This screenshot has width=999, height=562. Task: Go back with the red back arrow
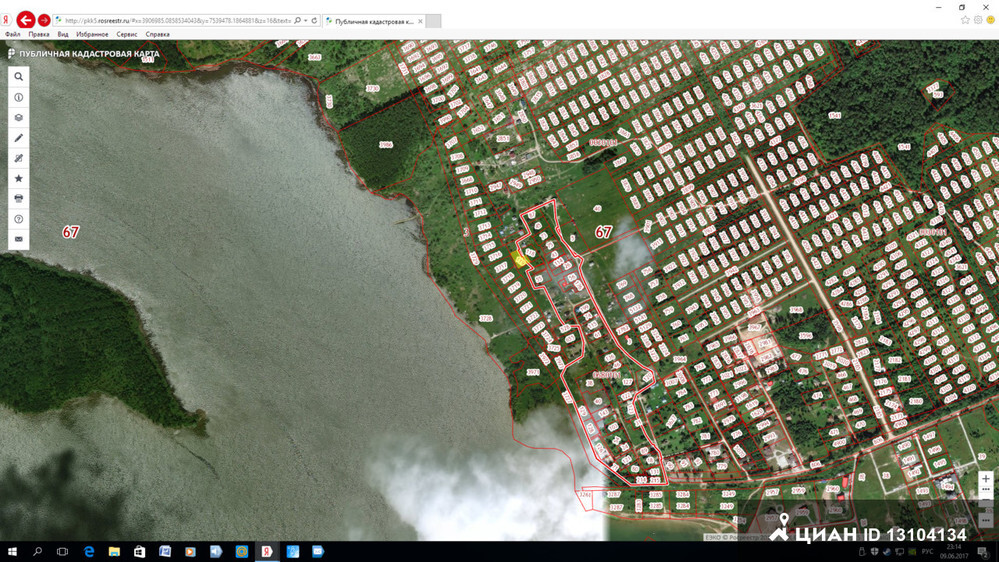coord(25,20)
